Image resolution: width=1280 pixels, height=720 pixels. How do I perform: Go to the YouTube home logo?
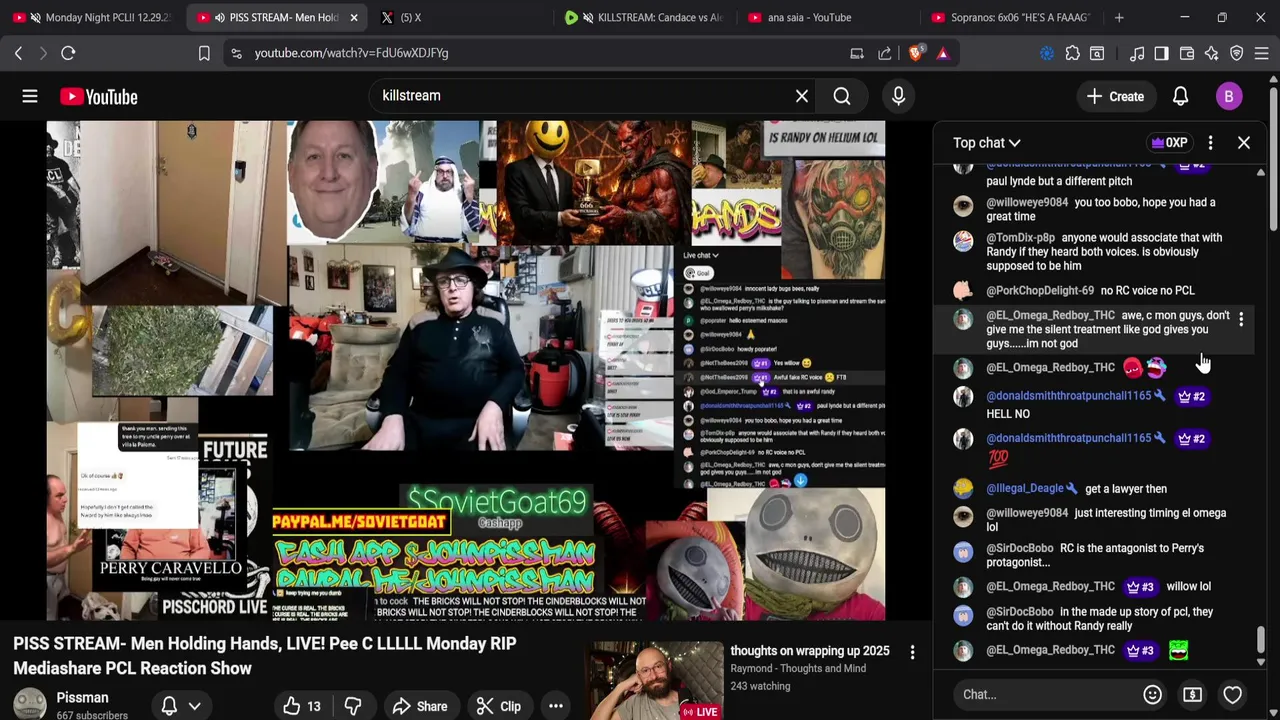pyautogui.click(x=98, y=96)
